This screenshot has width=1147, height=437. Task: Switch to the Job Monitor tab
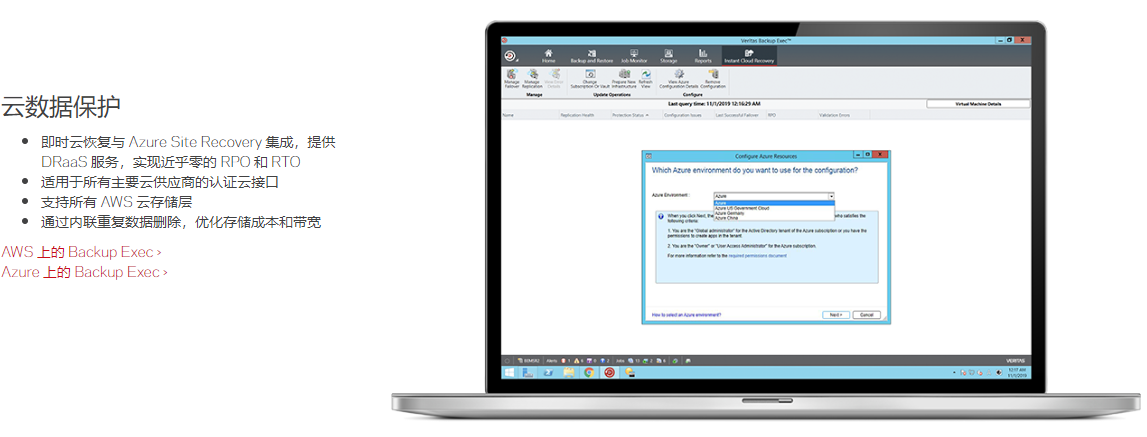[633, 56]
